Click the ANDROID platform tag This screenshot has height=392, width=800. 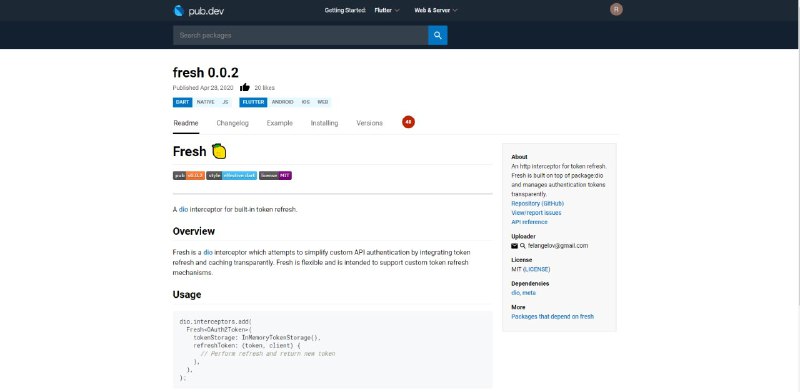click(x=283, y=102)
